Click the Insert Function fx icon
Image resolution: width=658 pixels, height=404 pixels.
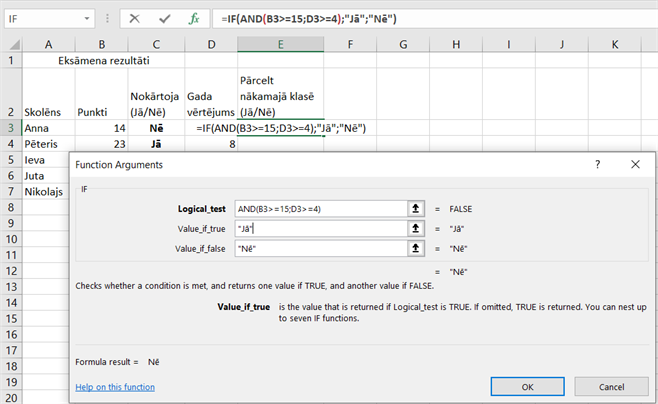point(195,18)
